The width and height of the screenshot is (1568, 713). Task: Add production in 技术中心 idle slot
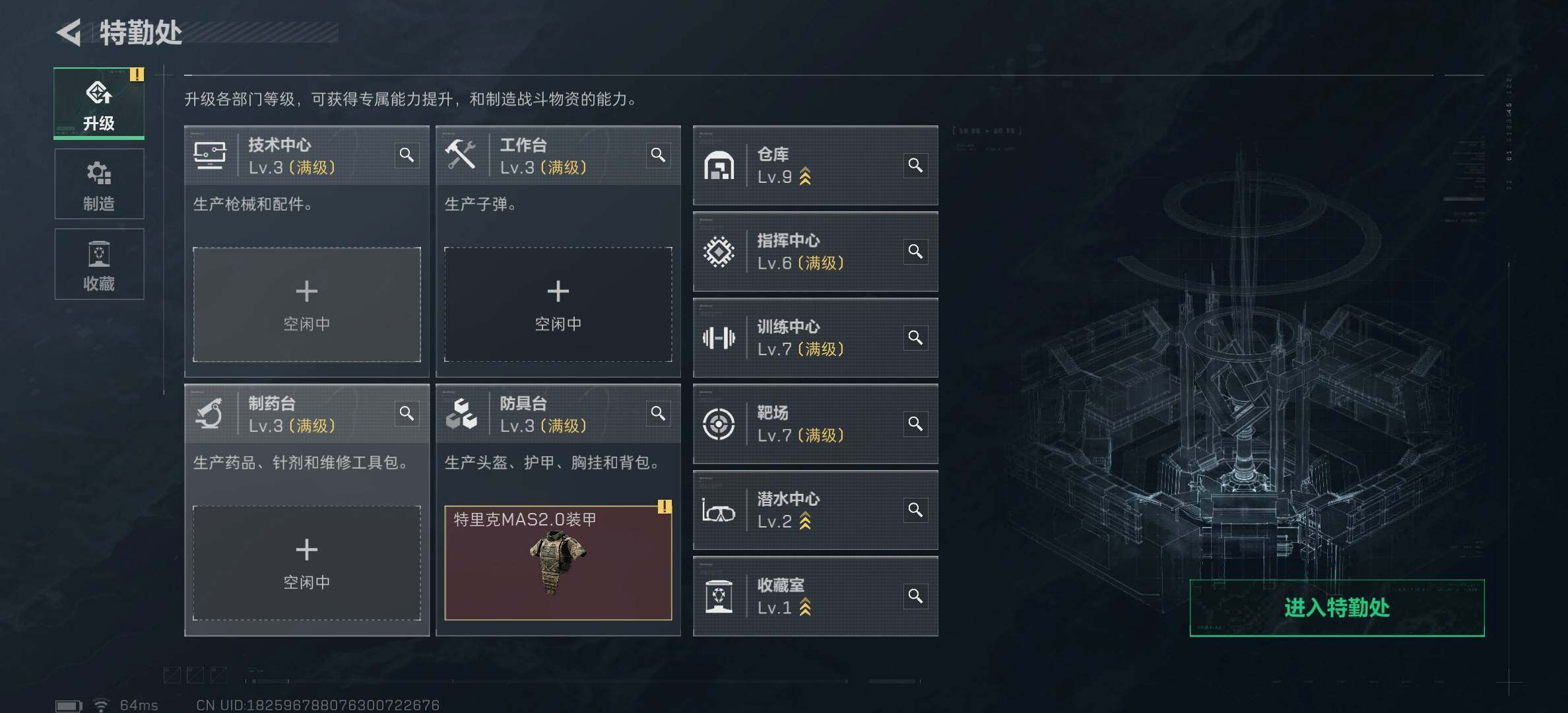307,304
